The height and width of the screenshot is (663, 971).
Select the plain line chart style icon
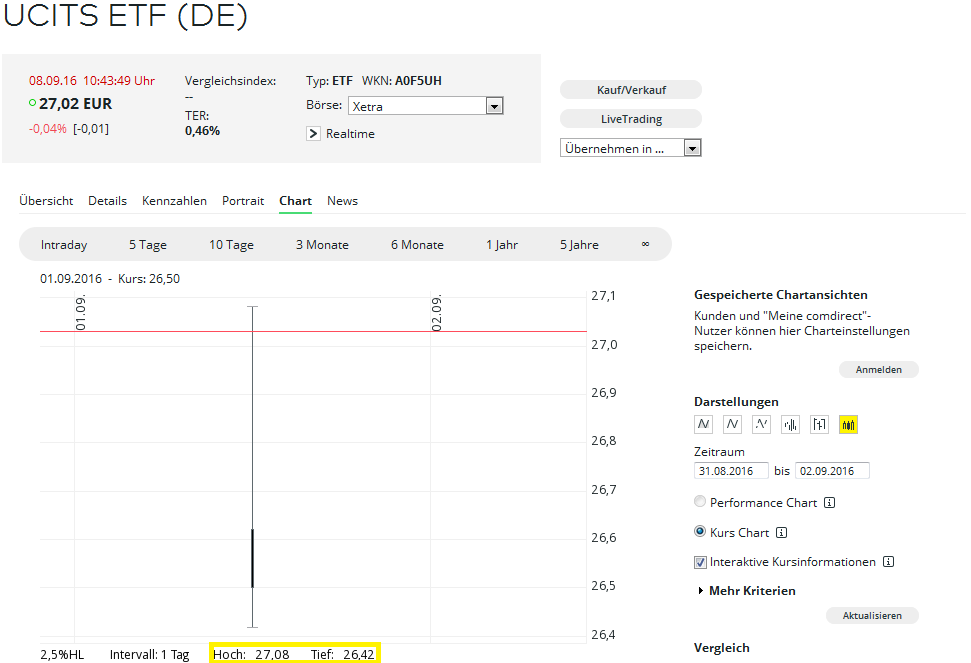pyautogui.click(x=733, y=425)
